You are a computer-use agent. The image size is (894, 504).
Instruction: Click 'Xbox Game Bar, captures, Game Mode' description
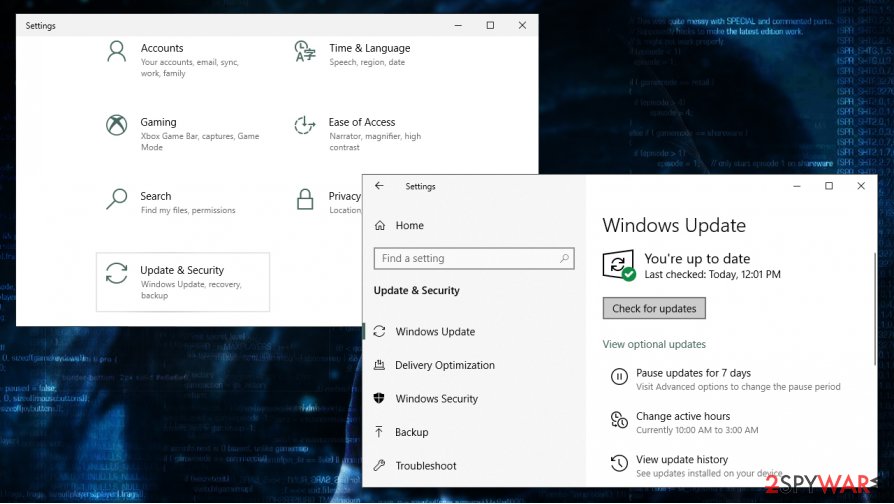pyautogui.click(x=200, y=141)
